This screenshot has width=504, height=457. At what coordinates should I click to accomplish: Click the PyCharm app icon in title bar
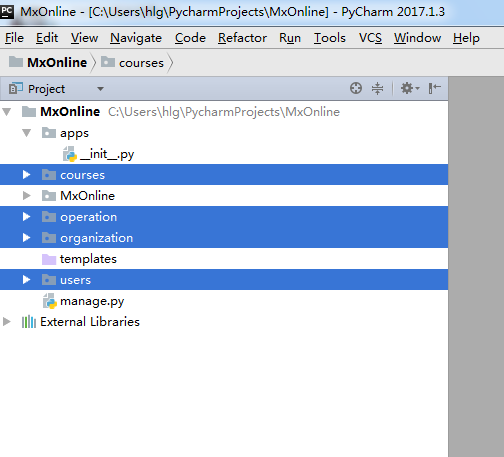click(6, 11)
